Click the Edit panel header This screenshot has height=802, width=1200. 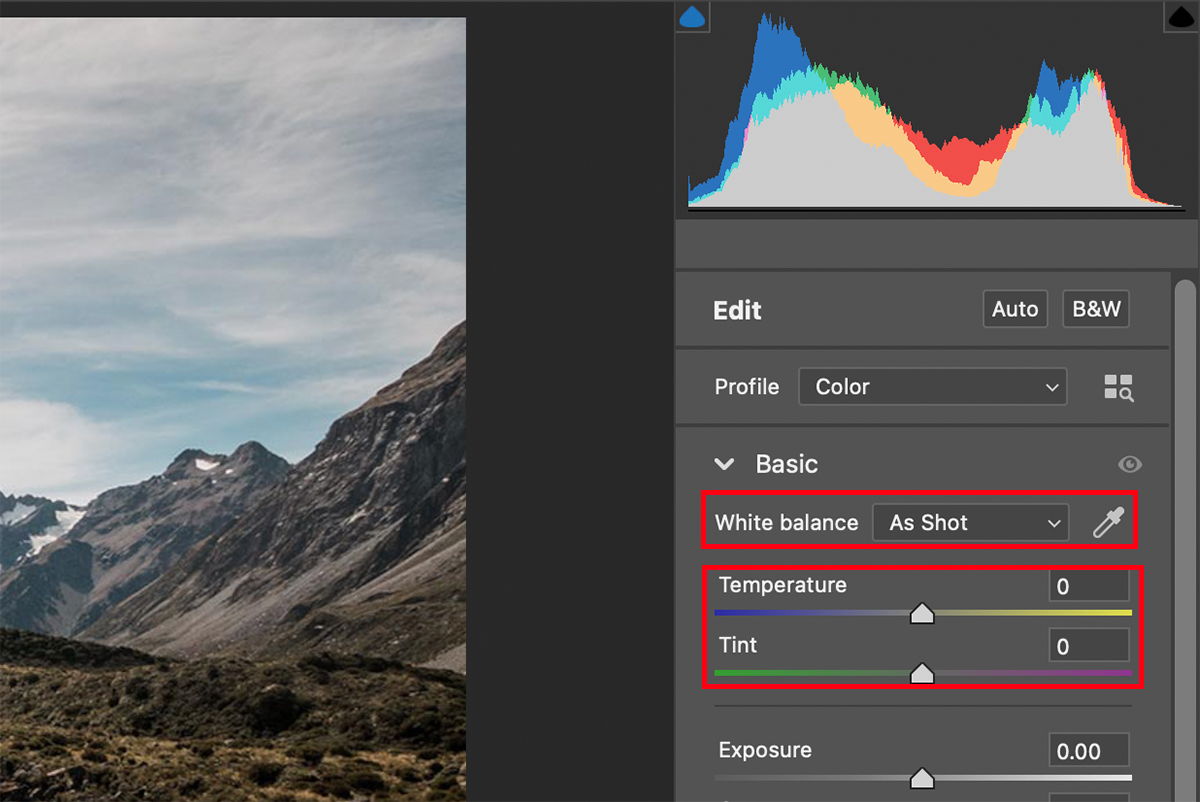point(737,310)
